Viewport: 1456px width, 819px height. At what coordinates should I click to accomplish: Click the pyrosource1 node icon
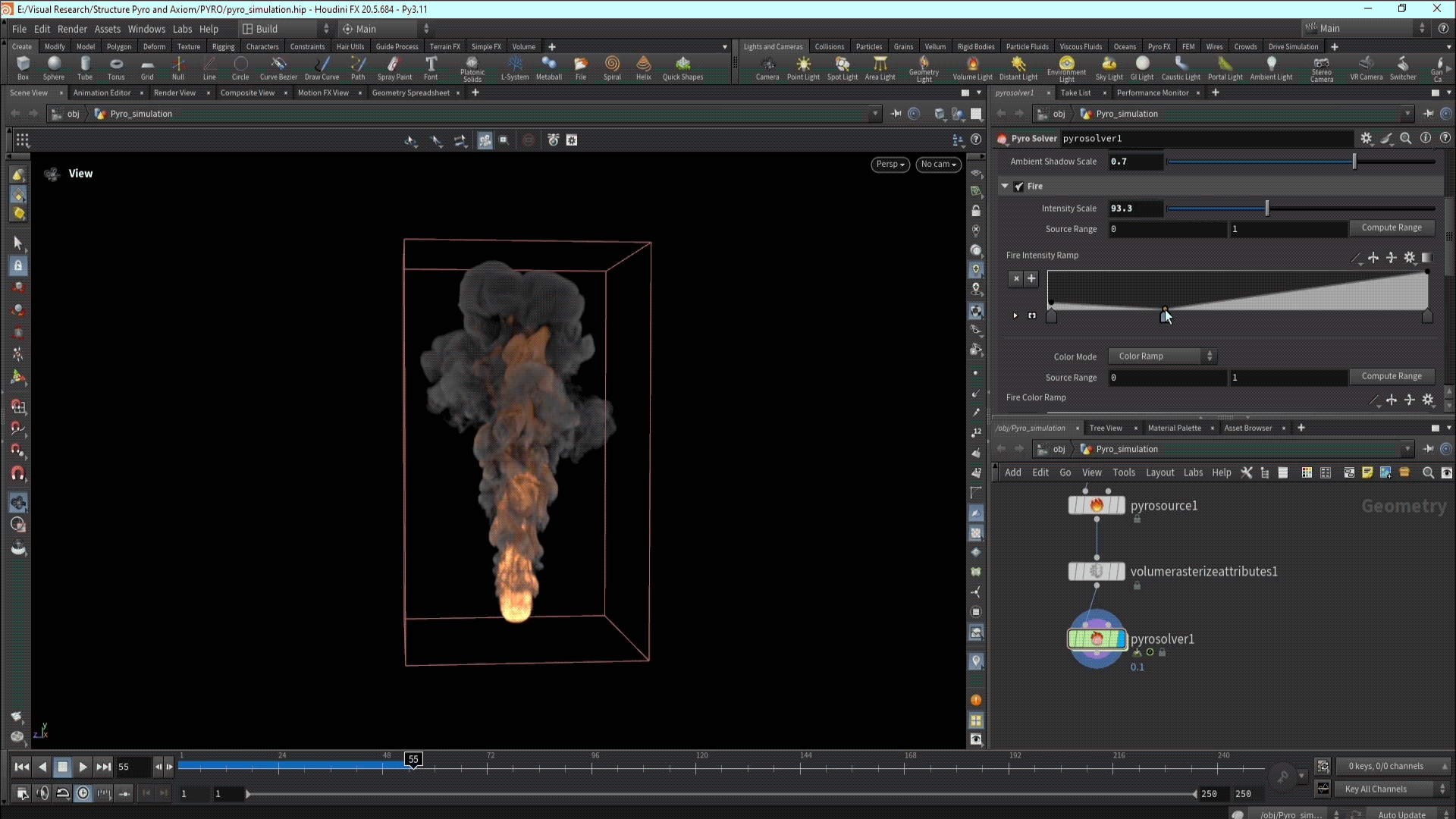[x=1097, y=506]
